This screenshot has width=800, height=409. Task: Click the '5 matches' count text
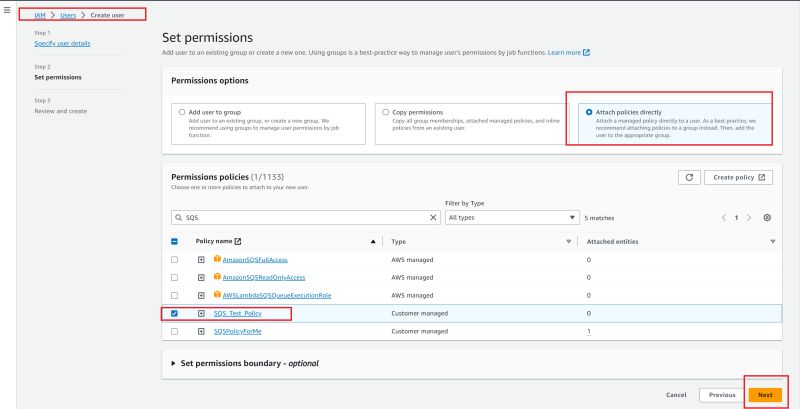pyautogui.click(x=599, y=218)
